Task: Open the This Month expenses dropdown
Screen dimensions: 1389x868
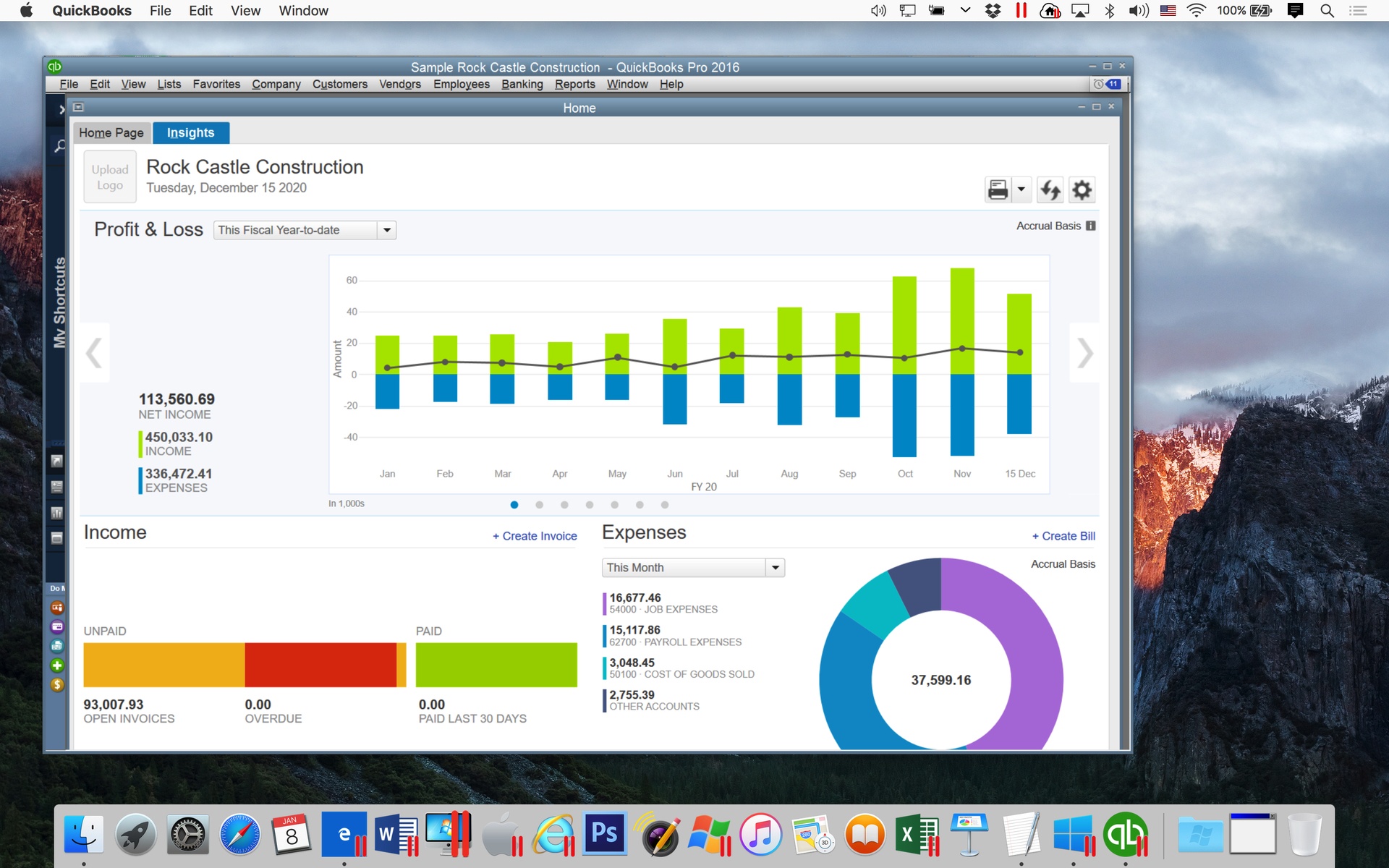Action: 693,568
